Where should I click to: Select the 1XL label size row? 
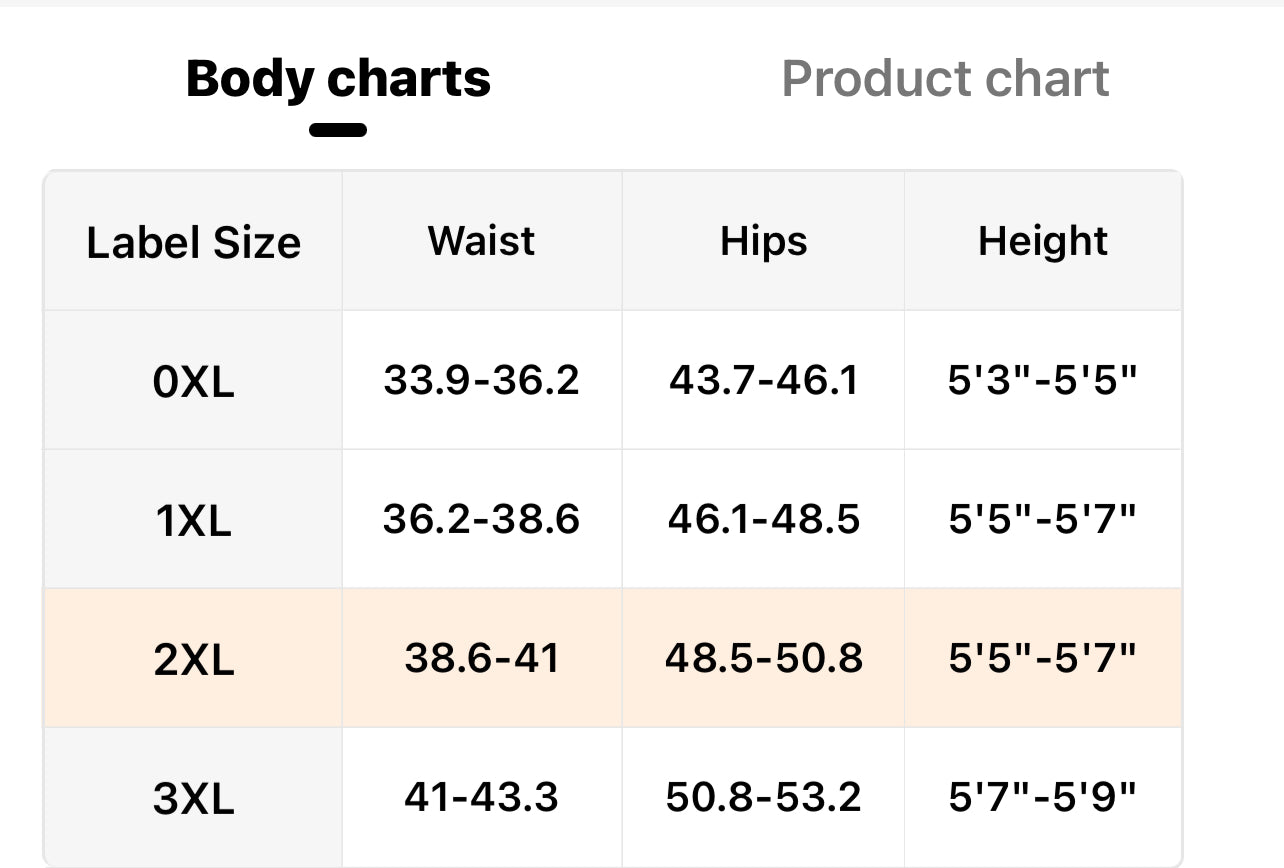point(194,520)
